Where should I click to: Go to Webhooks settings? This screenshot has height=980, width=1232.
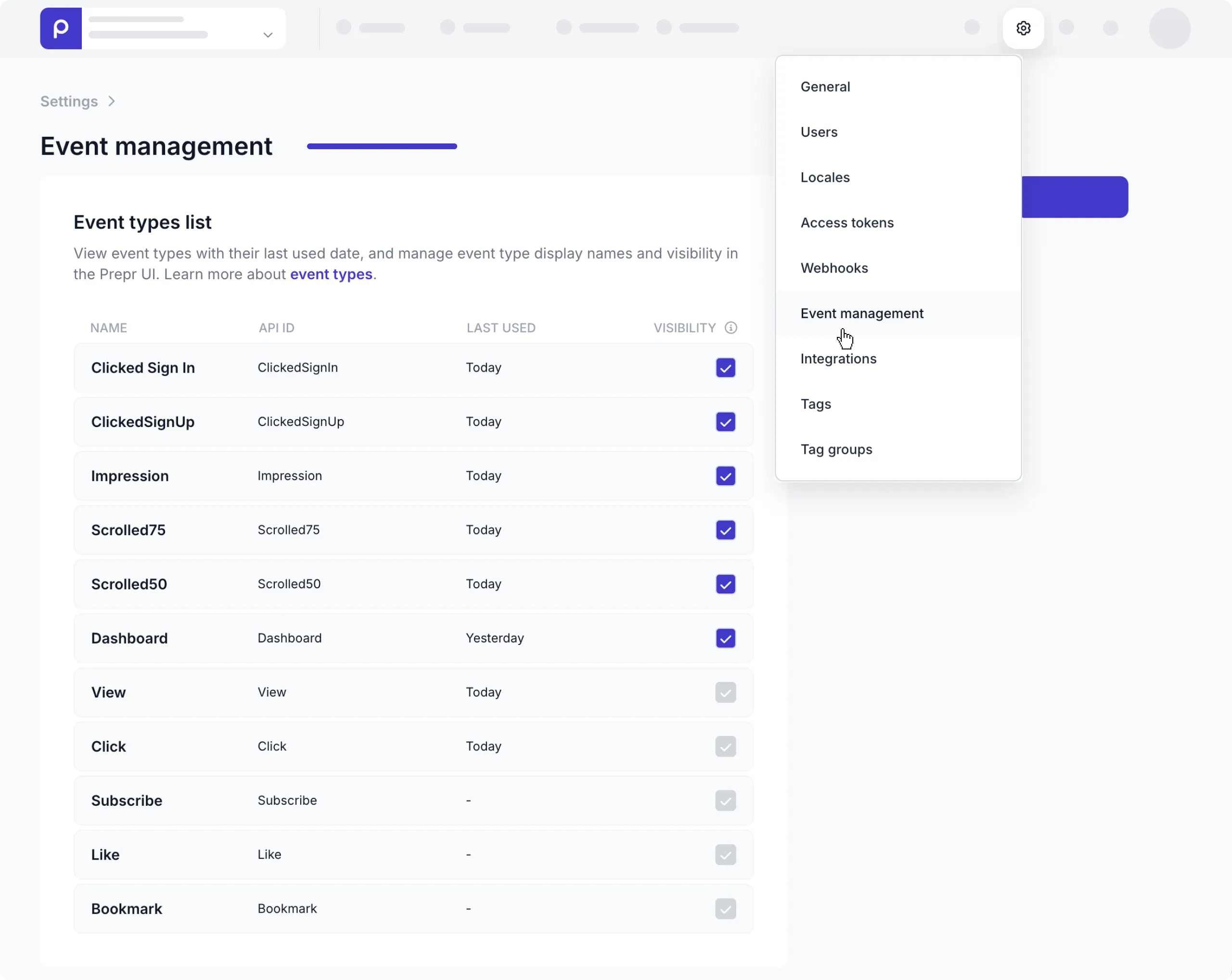click(834, 268)
